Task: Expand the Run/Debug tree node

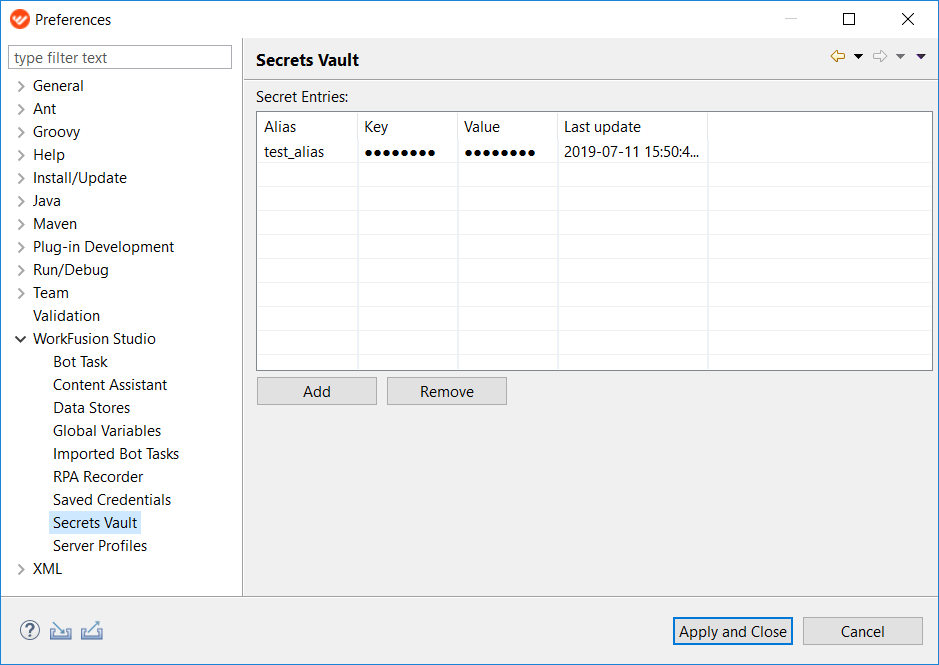Action: tap(21, 270)
